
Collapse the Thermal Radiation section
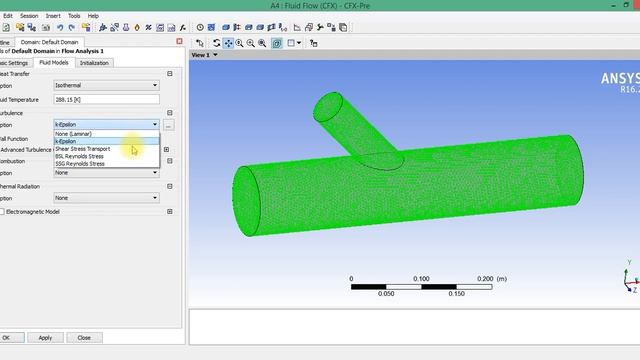[x=170, y=186]
